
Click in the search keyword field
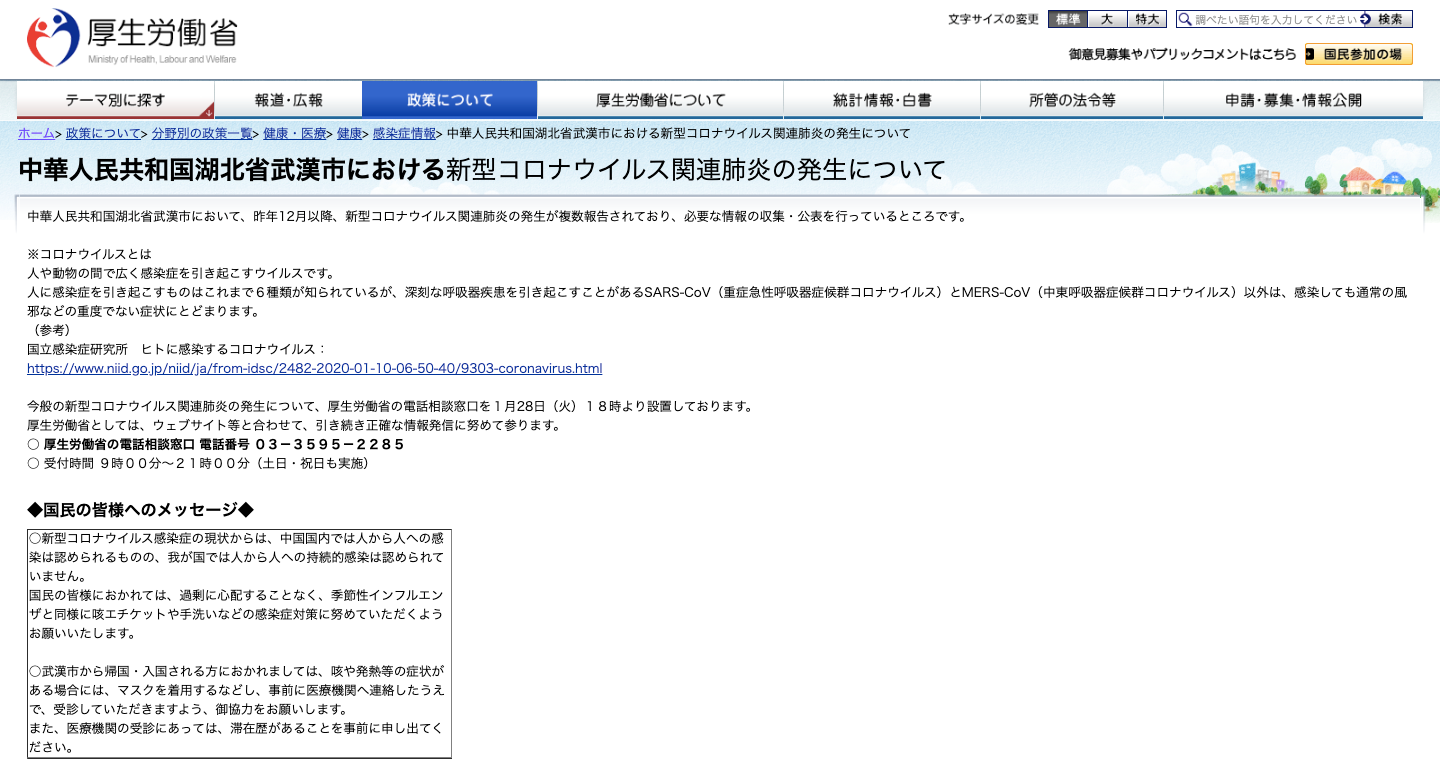point(1275,19)
